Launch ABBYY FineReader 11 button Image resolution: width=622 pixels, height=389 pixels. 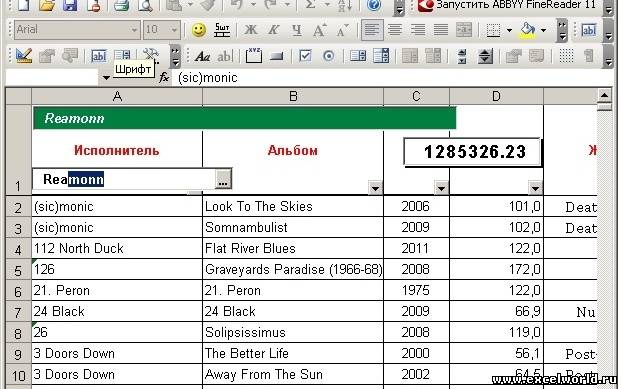pyautogui.click(x=507, y=6)
